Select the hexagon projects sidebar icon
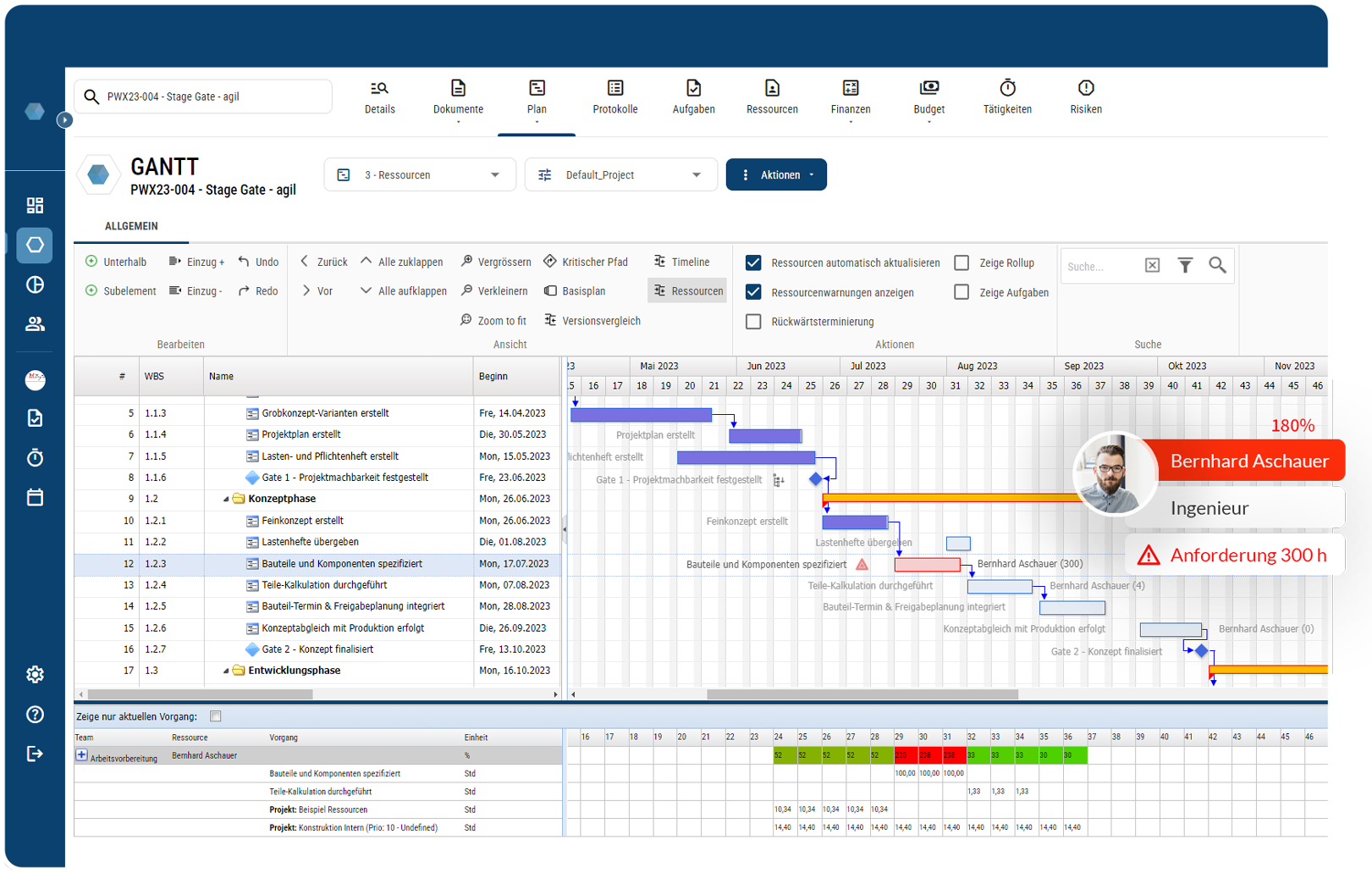 [x=35, y=246]
